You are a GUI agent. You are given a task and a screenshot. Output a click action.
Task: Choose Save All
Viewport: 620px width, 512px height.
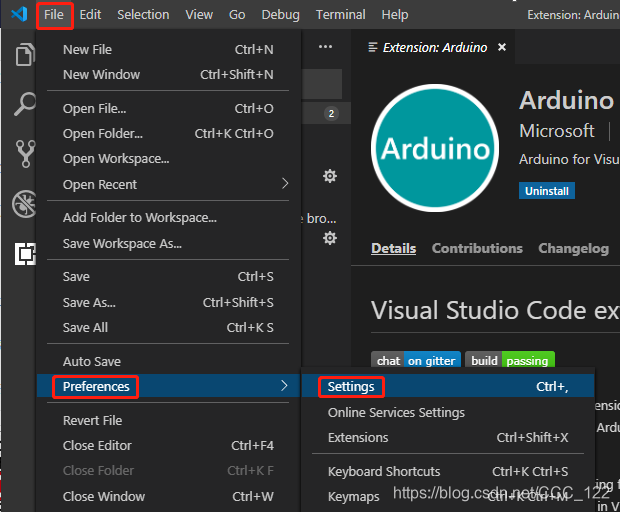(168, 327)
